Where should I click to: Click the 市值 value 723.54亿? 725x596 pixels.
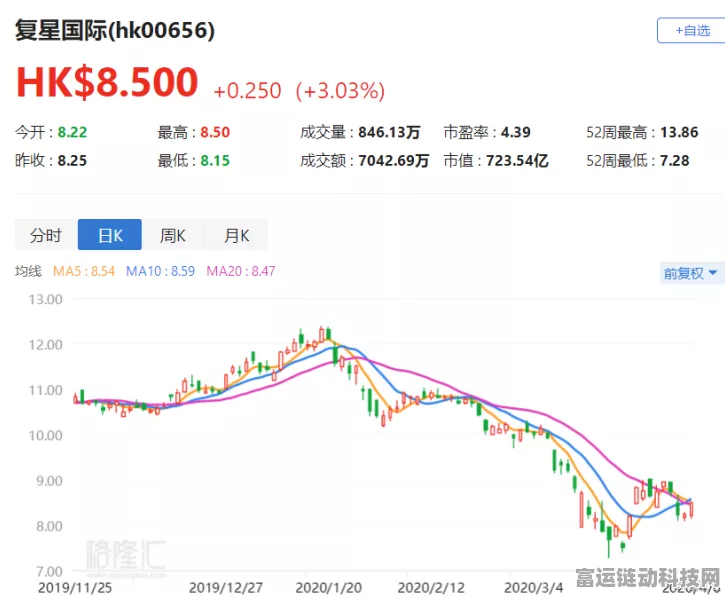517,160
